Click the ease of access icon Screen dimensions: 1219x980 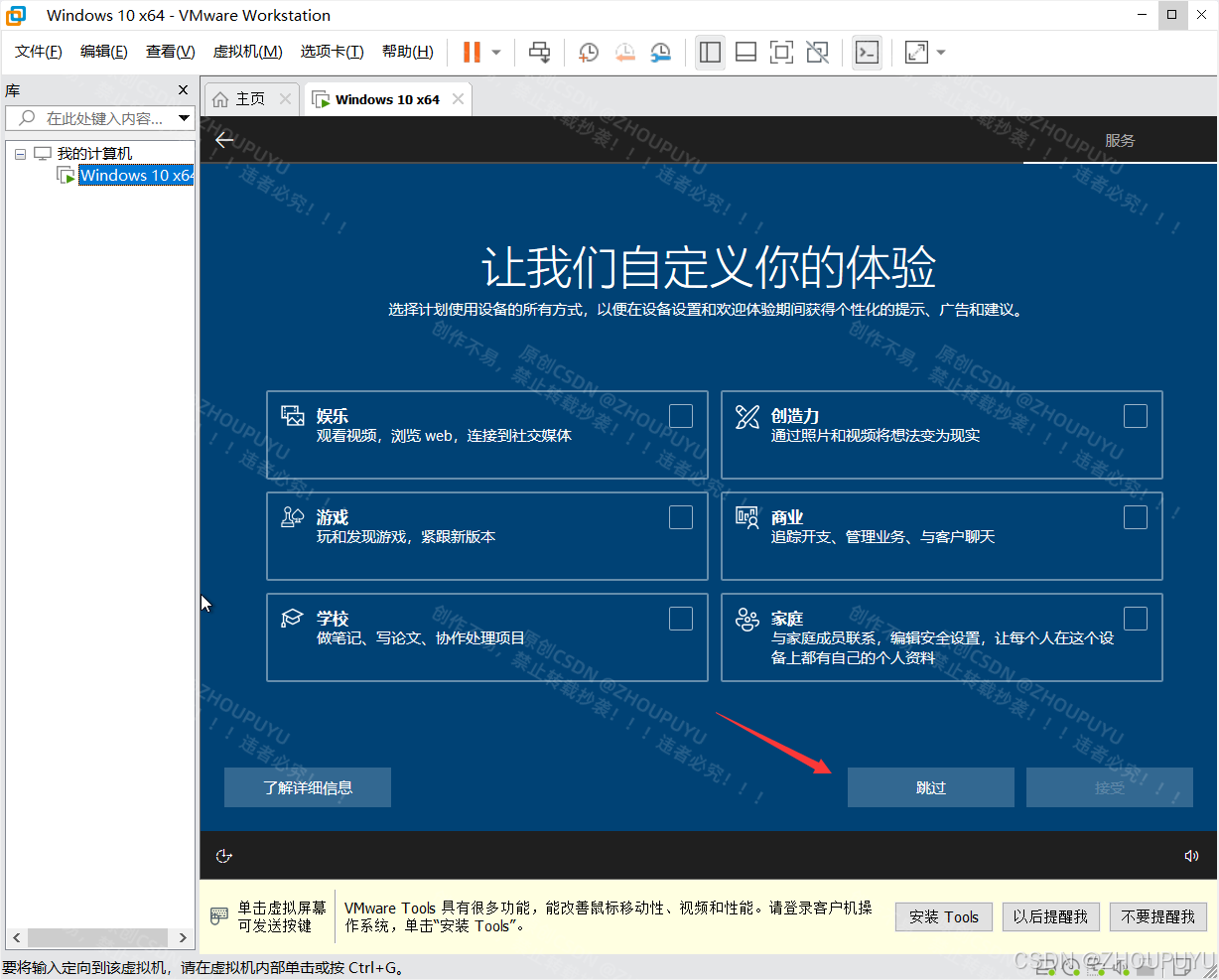[224, 856]
